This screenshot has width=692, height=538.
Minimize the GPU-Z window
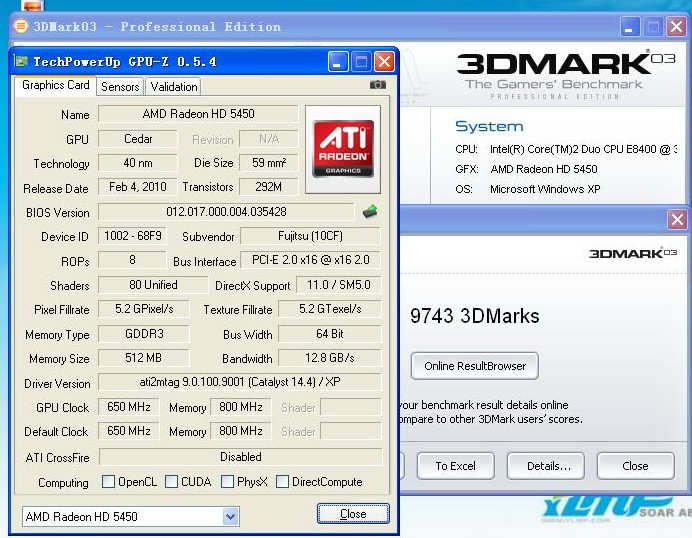point(338,61)
